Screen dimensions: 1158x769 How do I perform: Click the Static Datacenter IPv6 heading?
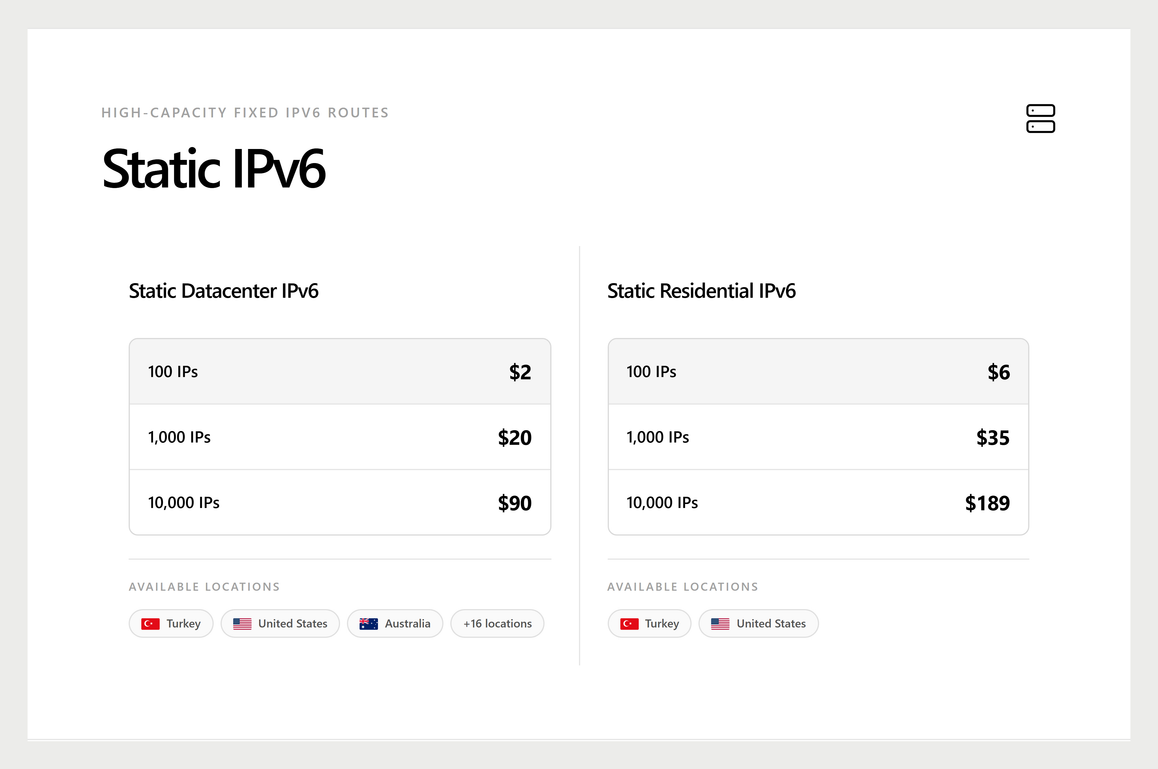coord(224,291)
